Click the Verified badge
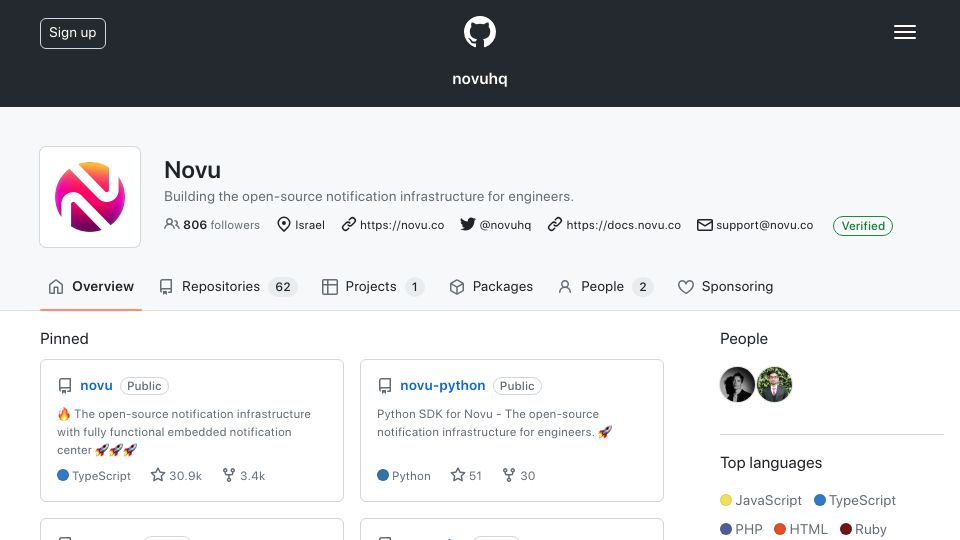960x540 pixels. [x=863, y=226]
